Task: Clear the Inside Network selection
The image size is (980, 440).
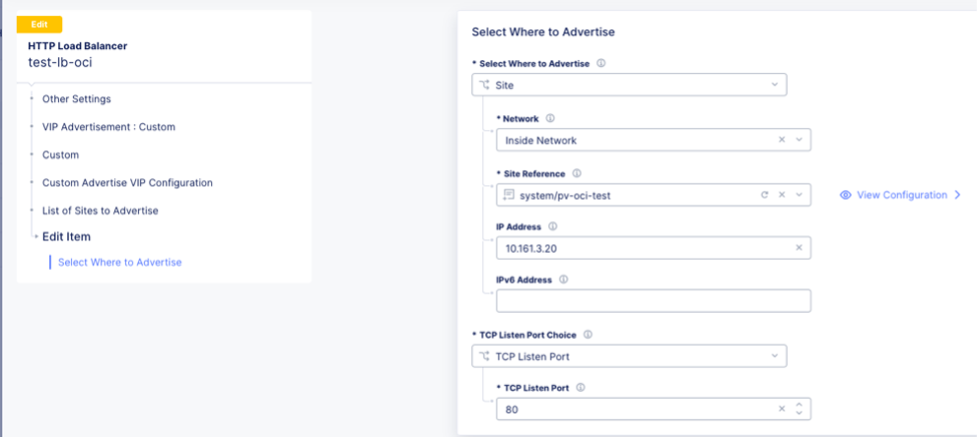Action: tap(782, 140)
